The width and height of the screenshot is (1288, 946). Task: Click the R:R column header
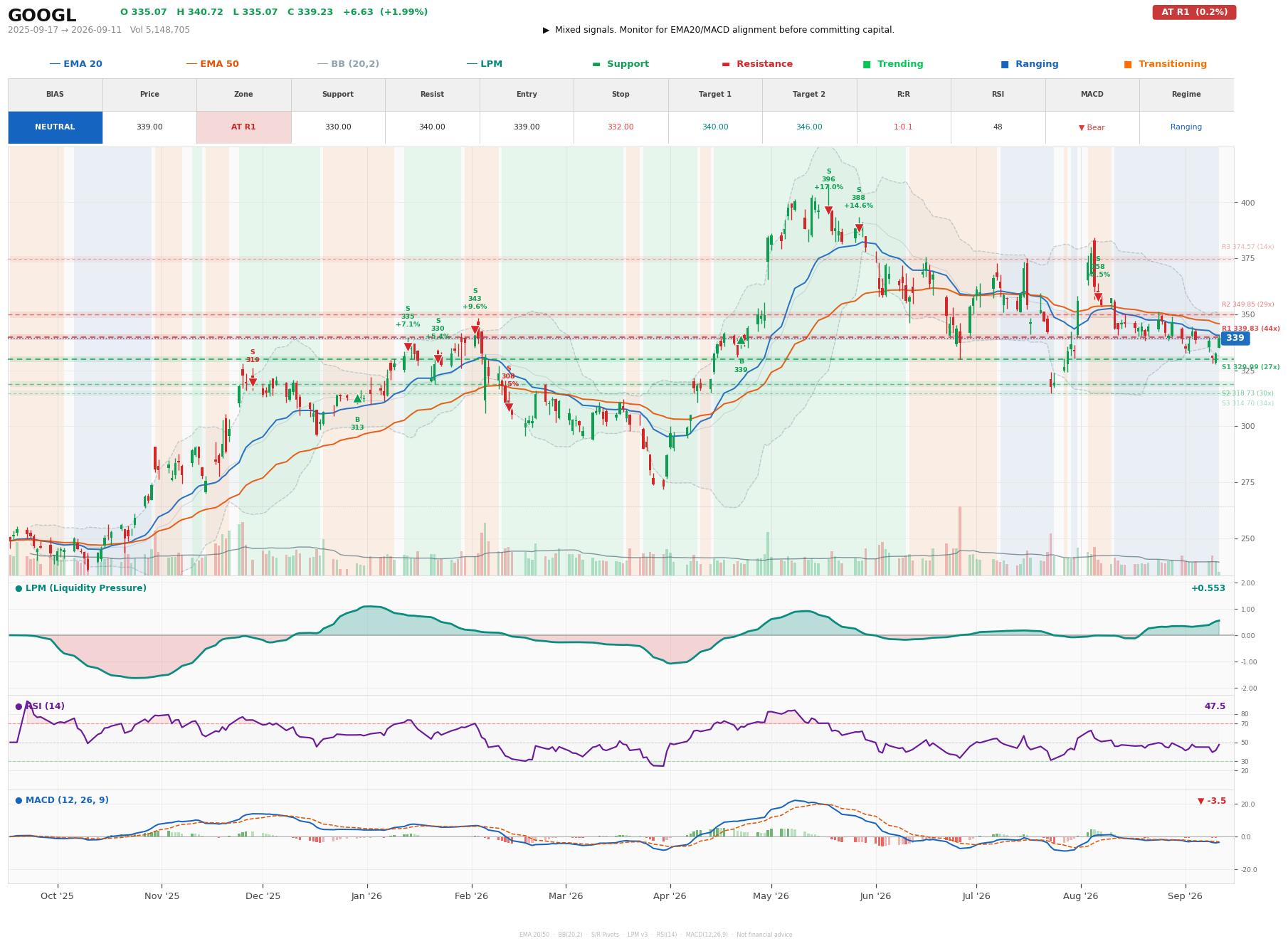(x=904, y=95)
